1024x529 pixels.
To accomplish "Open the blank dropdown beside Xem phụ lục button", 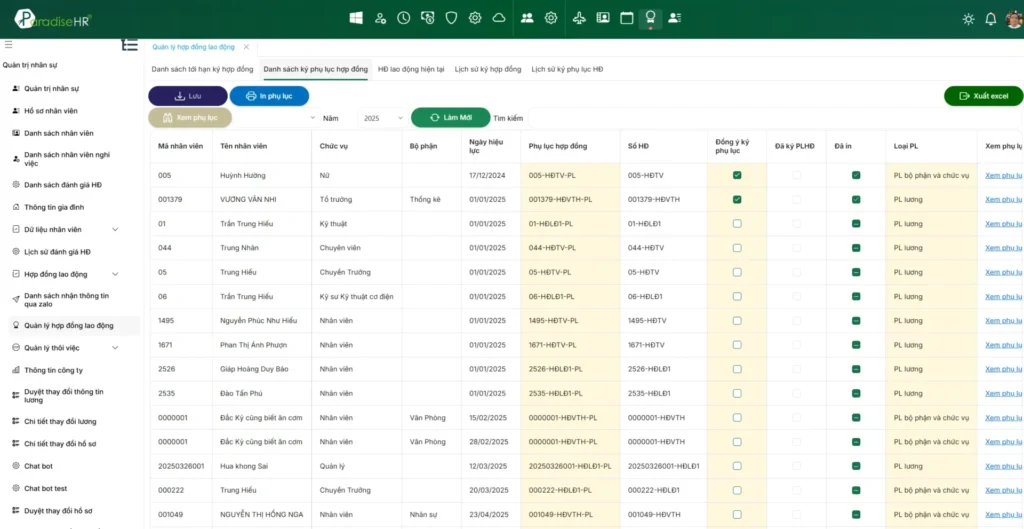I will (277, 118).
